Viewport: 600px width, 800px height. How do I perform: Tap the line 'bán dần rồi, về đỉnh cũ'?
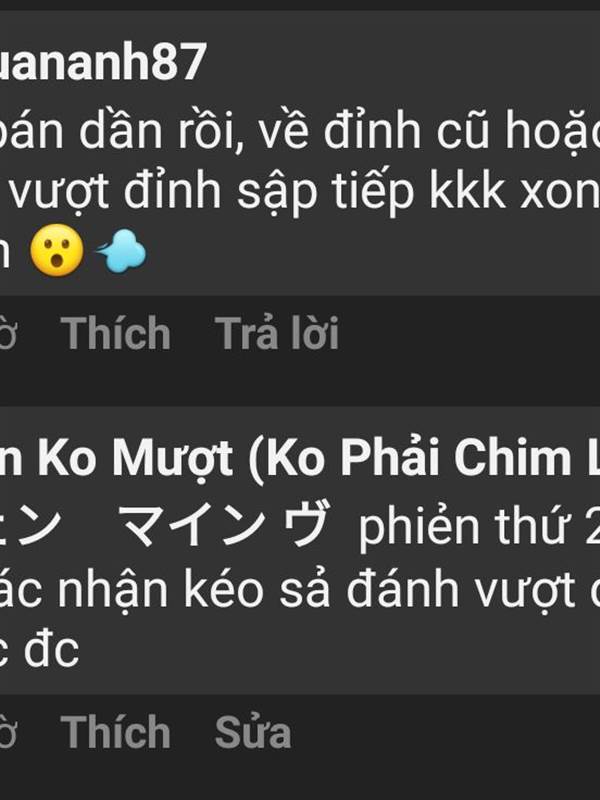(248, 131)
